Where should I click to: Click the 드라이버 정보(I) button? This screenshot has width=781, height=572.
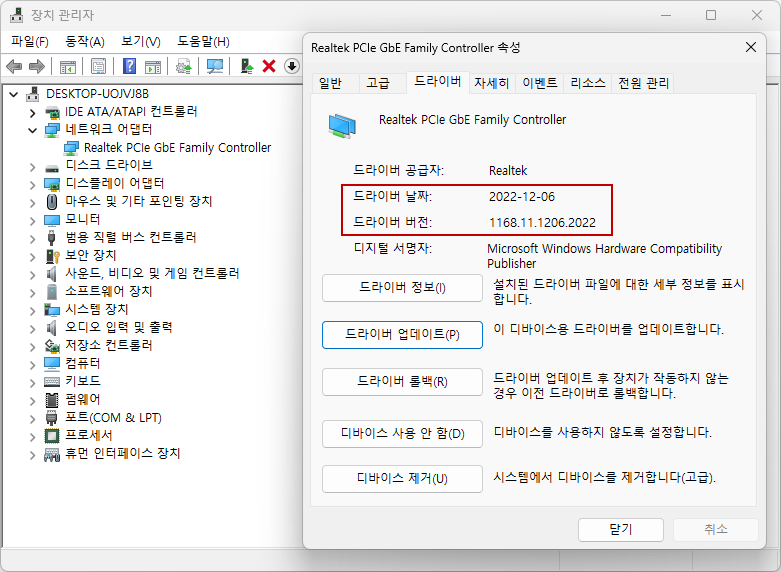tap(402, 288)
